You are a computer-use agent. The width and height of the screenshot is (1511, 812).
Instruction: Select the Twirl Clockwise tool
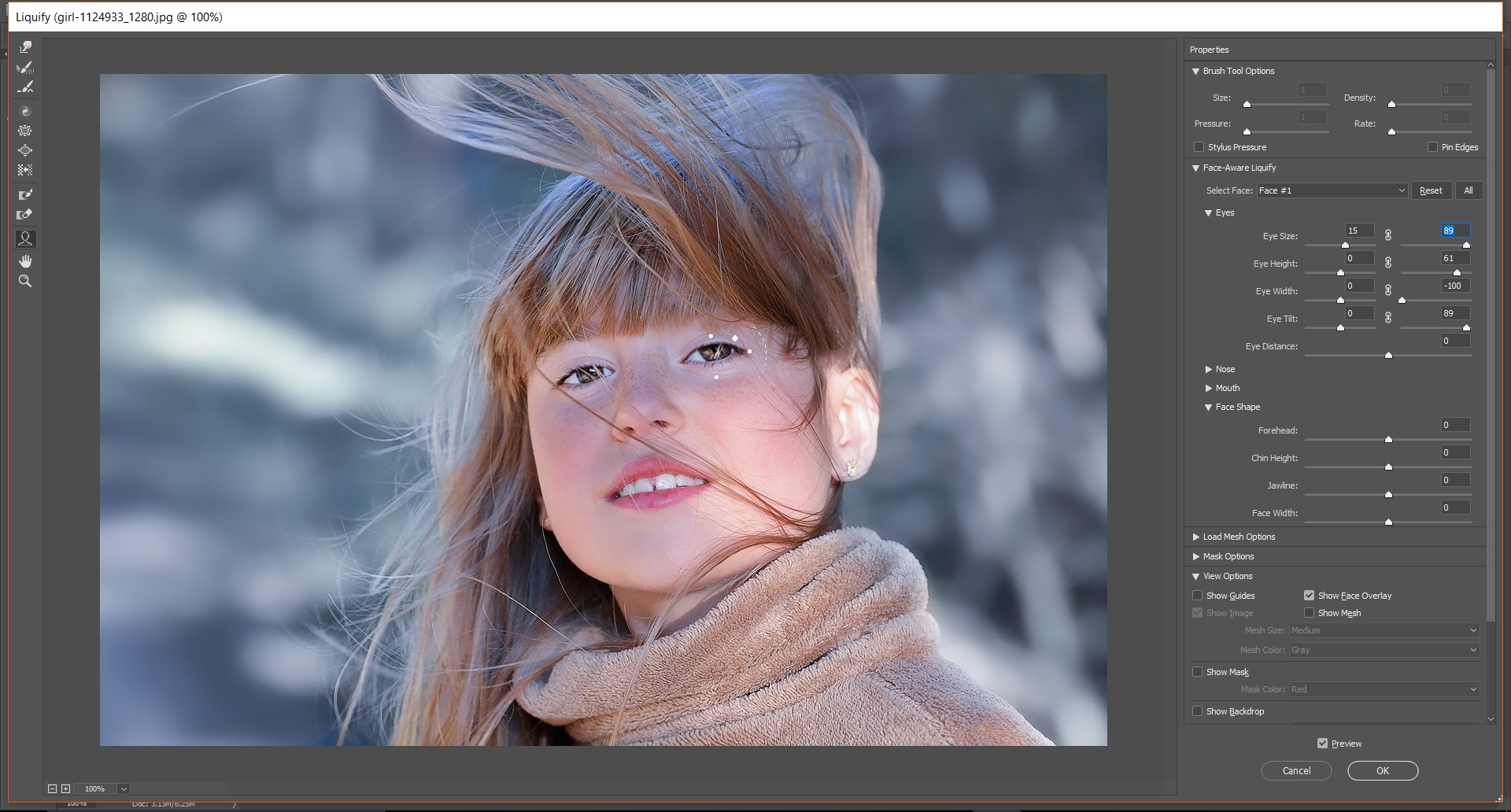click(25, 110)
